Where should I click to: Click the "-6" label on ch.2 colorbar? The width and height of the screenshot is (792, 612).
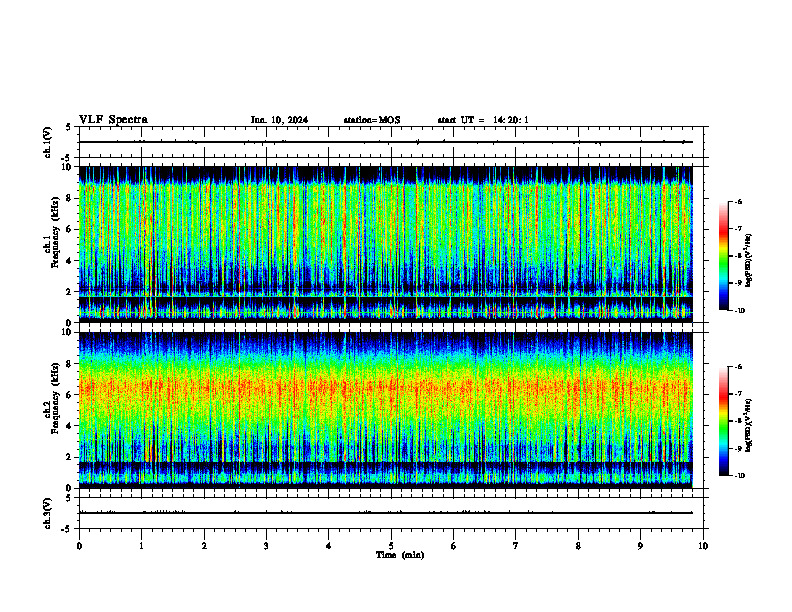(738, 367)
